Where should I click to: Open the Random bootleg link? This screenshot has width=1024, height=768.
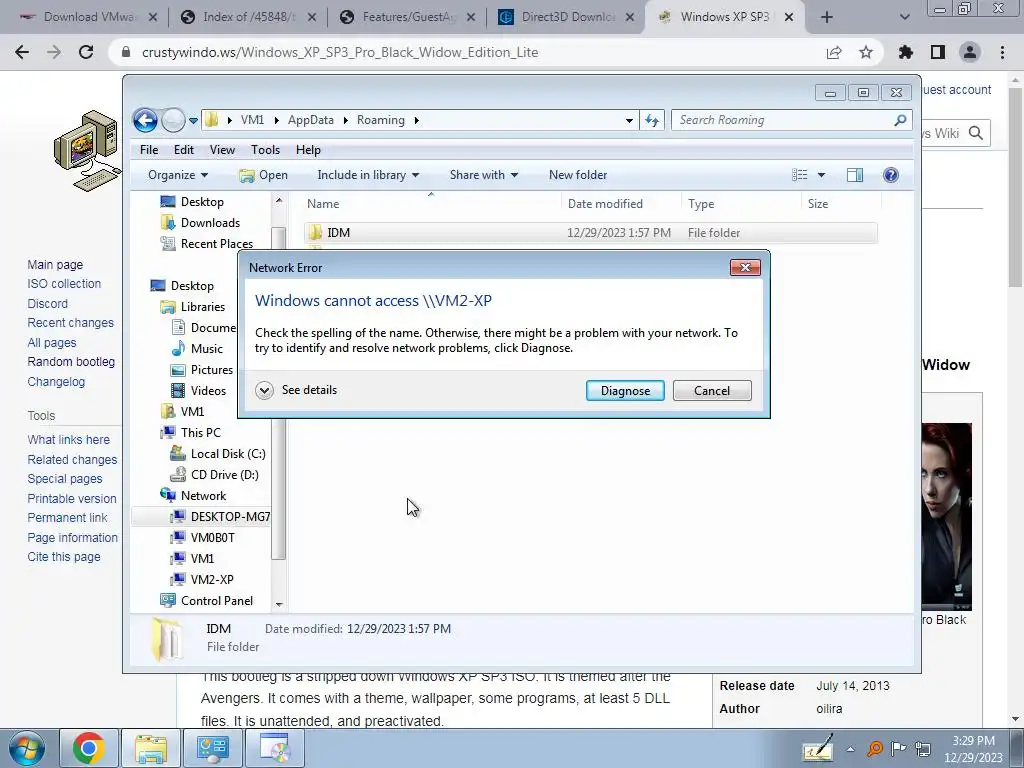tap(71, 362)
